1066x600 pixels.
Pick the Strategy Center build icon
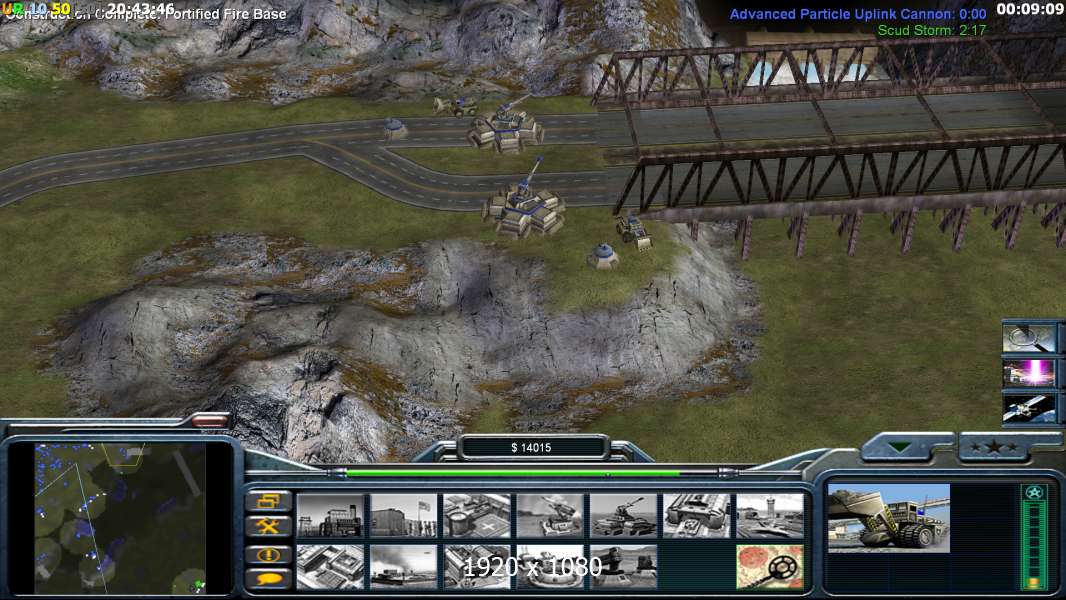(x=330, y=566)
